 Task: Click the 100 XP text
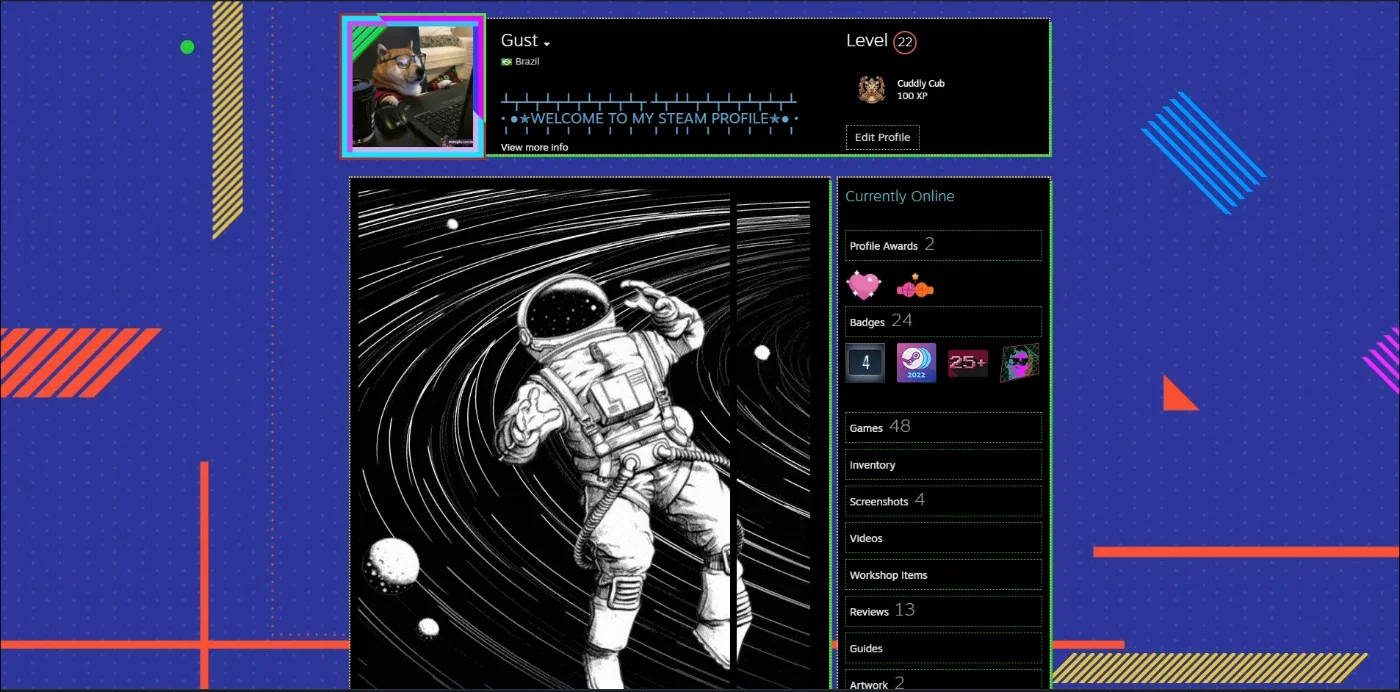click(x=912, y=96)
